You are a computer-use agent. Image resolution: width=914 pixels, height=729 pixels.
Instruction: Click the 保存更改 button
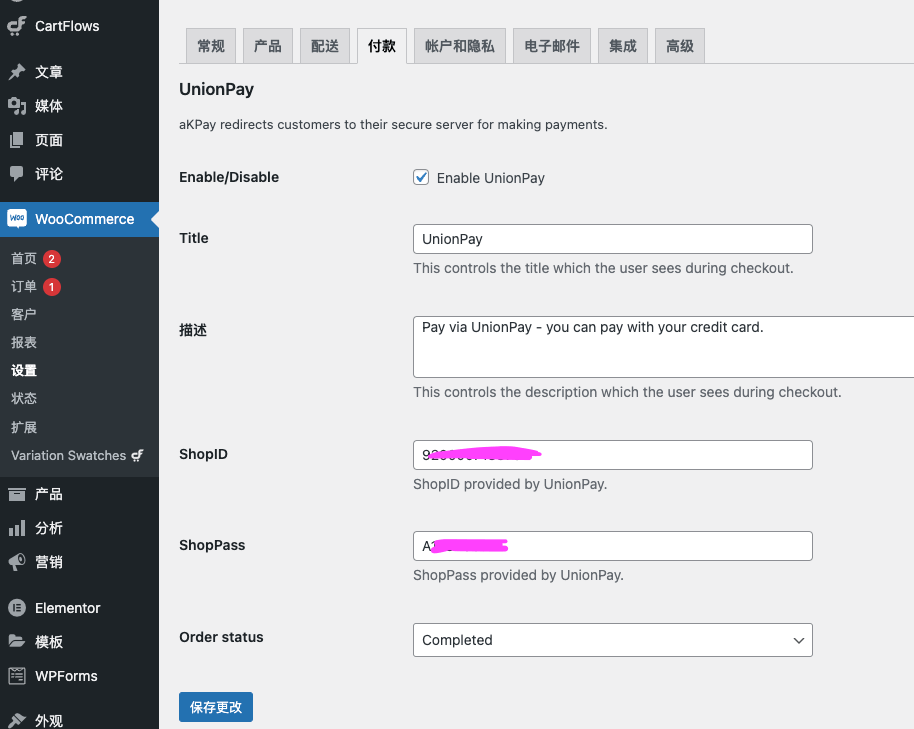coord(216,707)
